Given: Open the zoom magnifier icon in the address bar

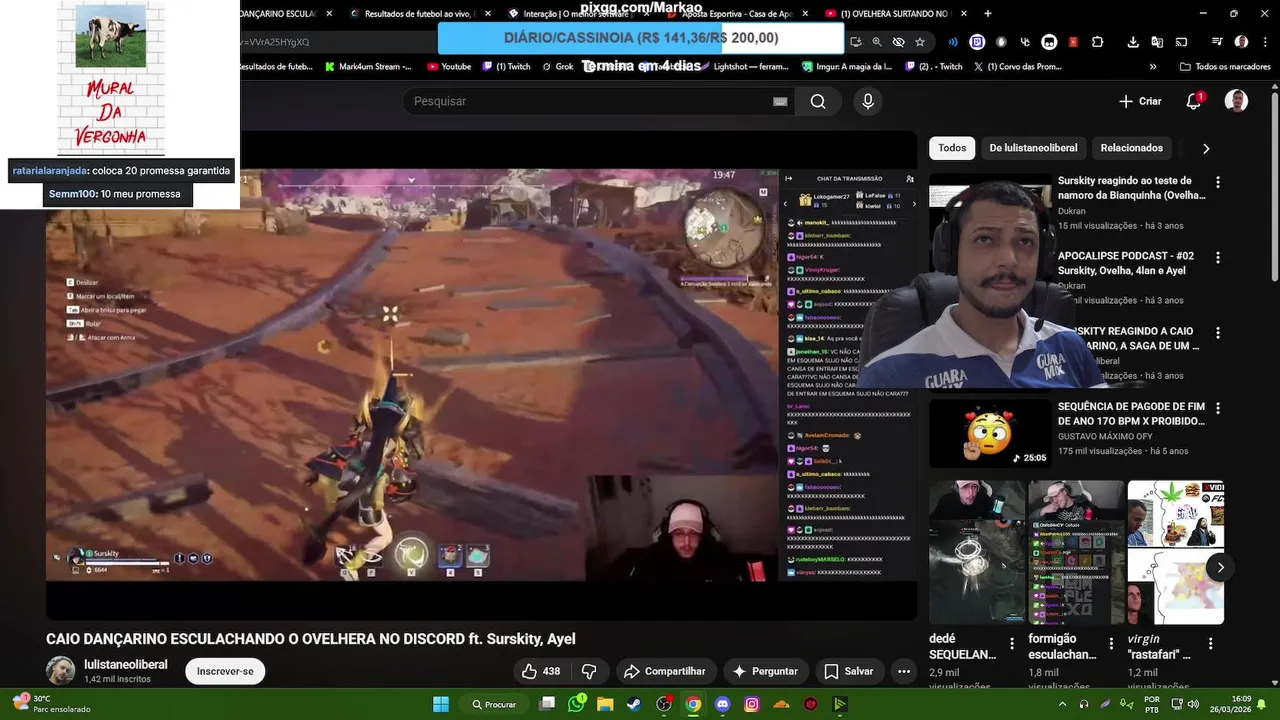Looking at the screenshot, I should point(876,42).
